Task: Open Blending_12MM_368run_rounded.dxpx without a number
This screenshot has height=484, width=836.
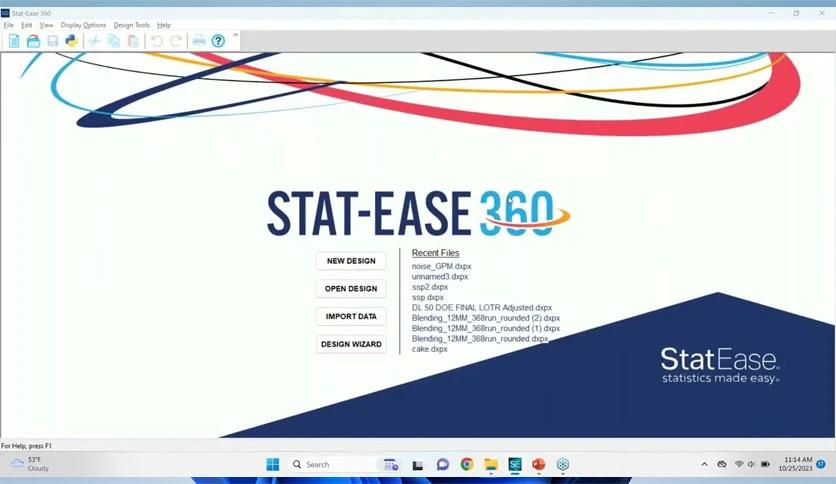Action: pos(480,338)
